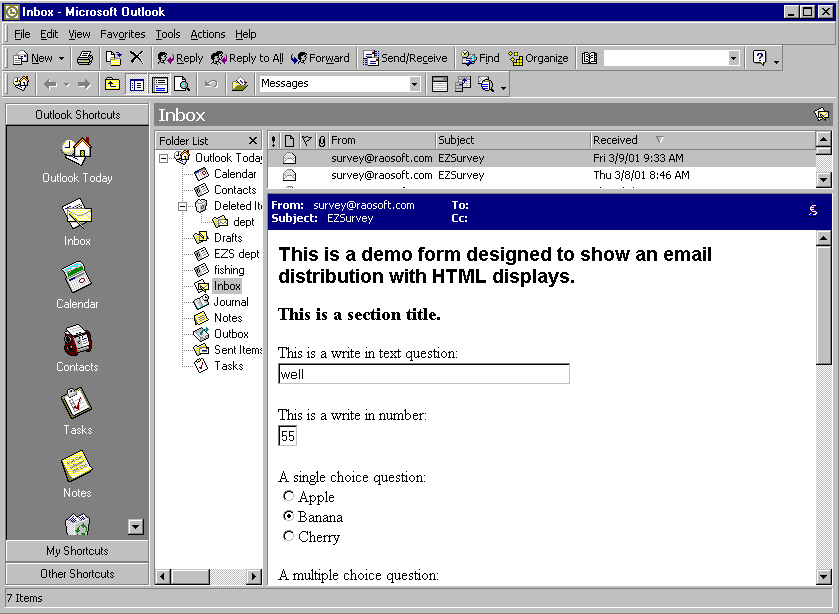Screen dimensions: 839x614
Task: Open the Back button history dropdown
Action: tap(66, 85)
